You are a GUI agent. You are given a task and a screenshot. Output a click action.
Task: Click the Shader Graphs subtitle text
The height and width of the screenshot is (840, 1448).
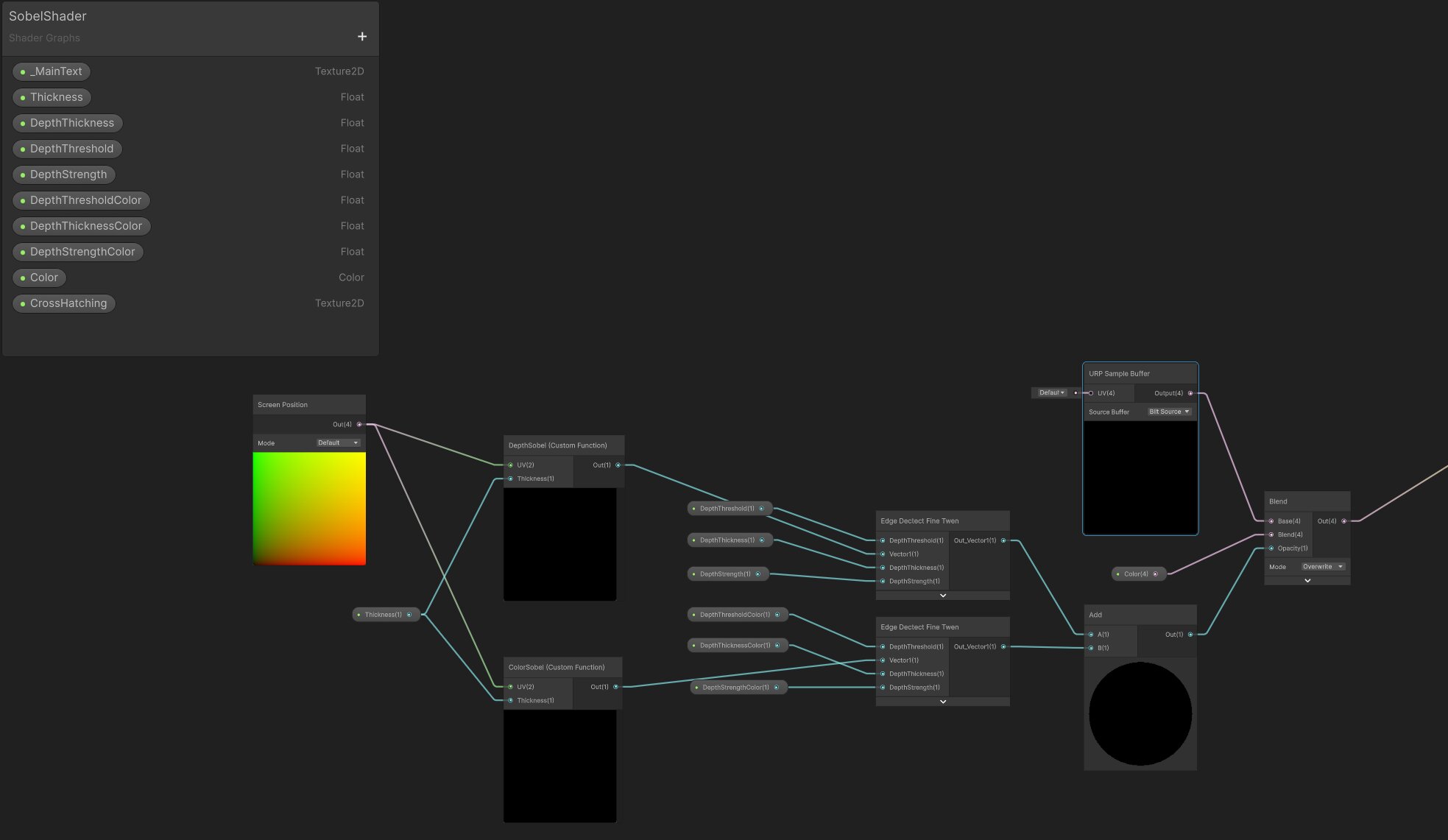tap(44, 38)
